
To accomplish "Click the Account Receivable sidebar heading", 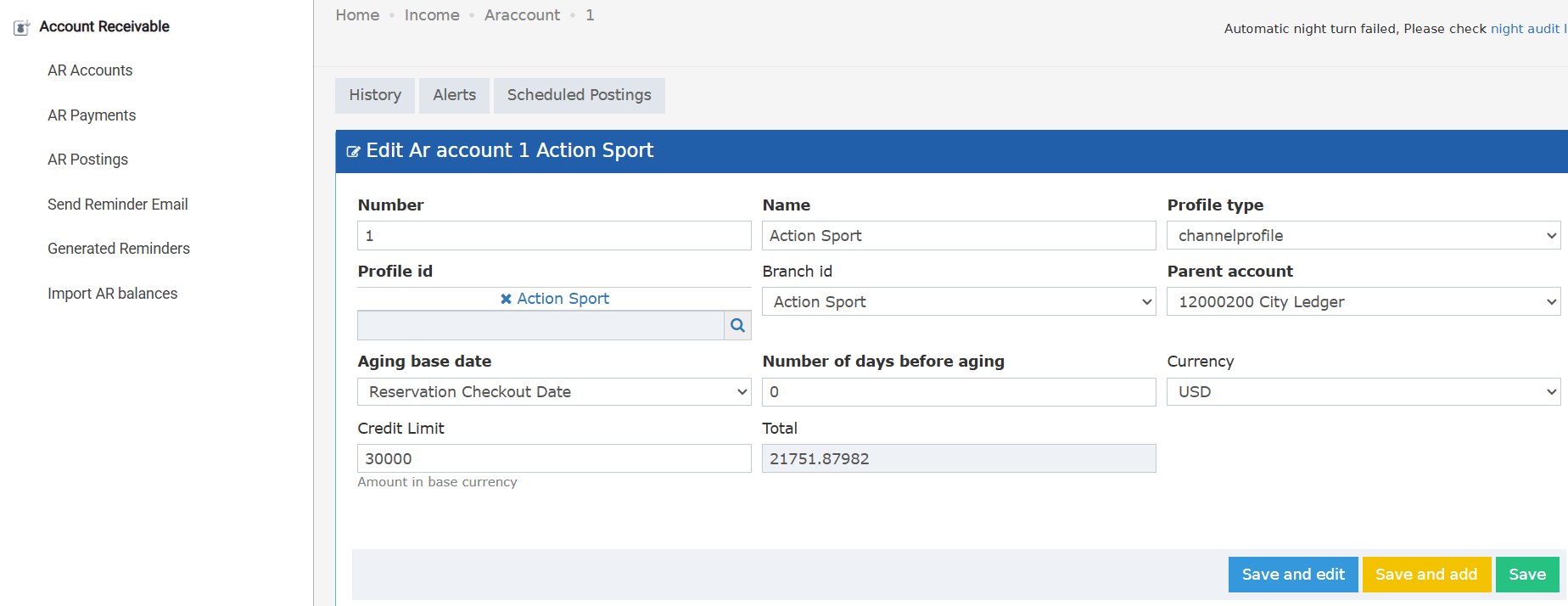I will pyautogui.click(x=104, y=26).
